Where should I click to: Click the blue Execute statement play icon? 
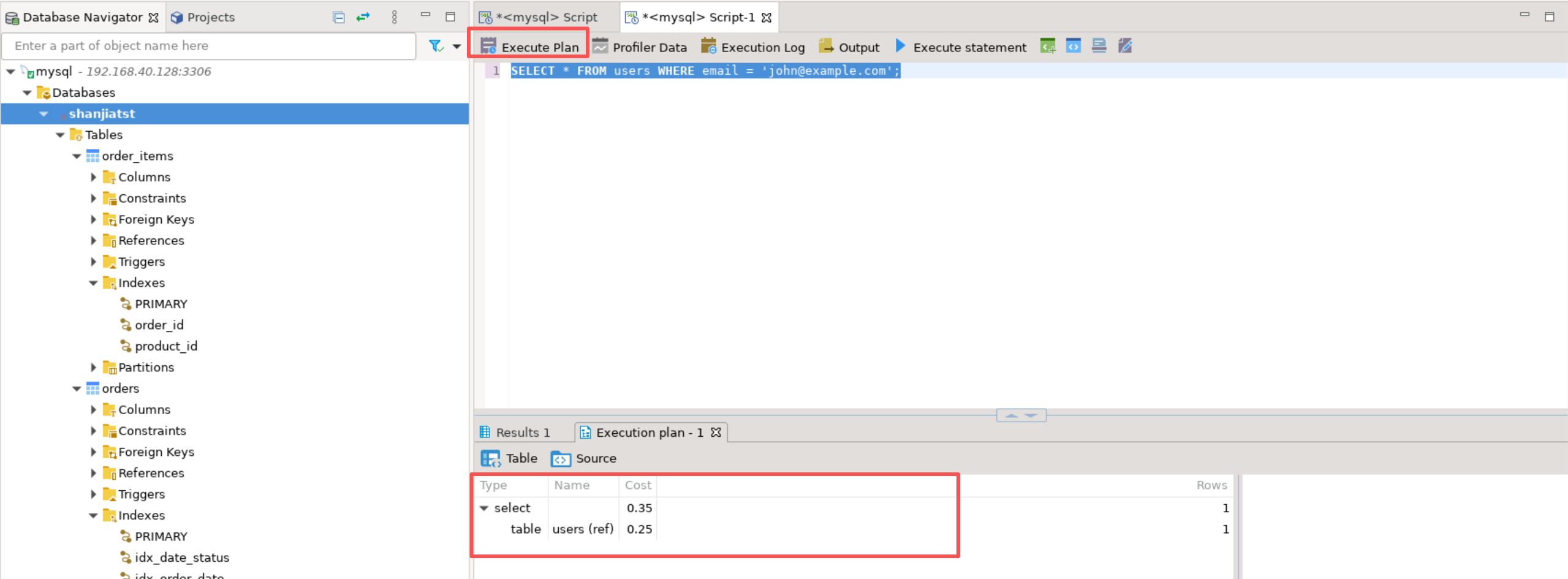pos(900,46)
